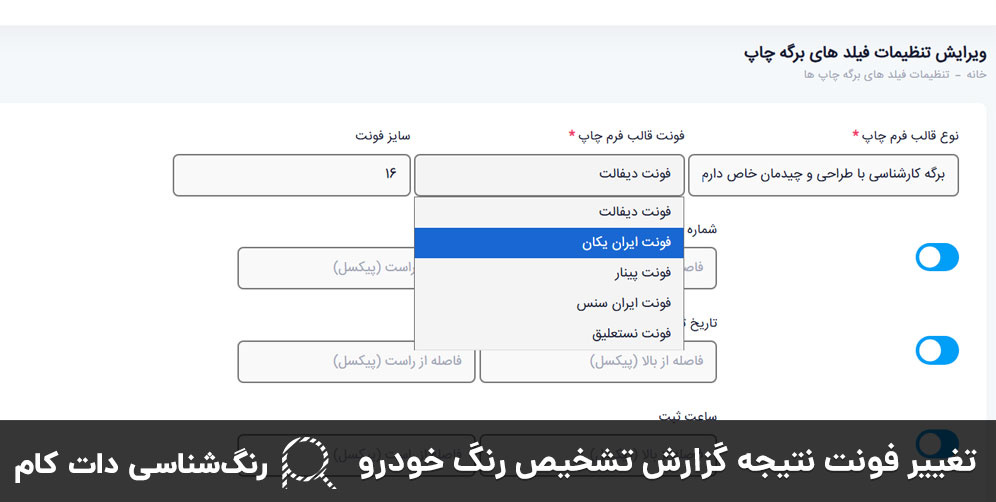Click تاریخ row فاصله از راست field
Viewport: 996px width, 502px height.
coord(356,362)
